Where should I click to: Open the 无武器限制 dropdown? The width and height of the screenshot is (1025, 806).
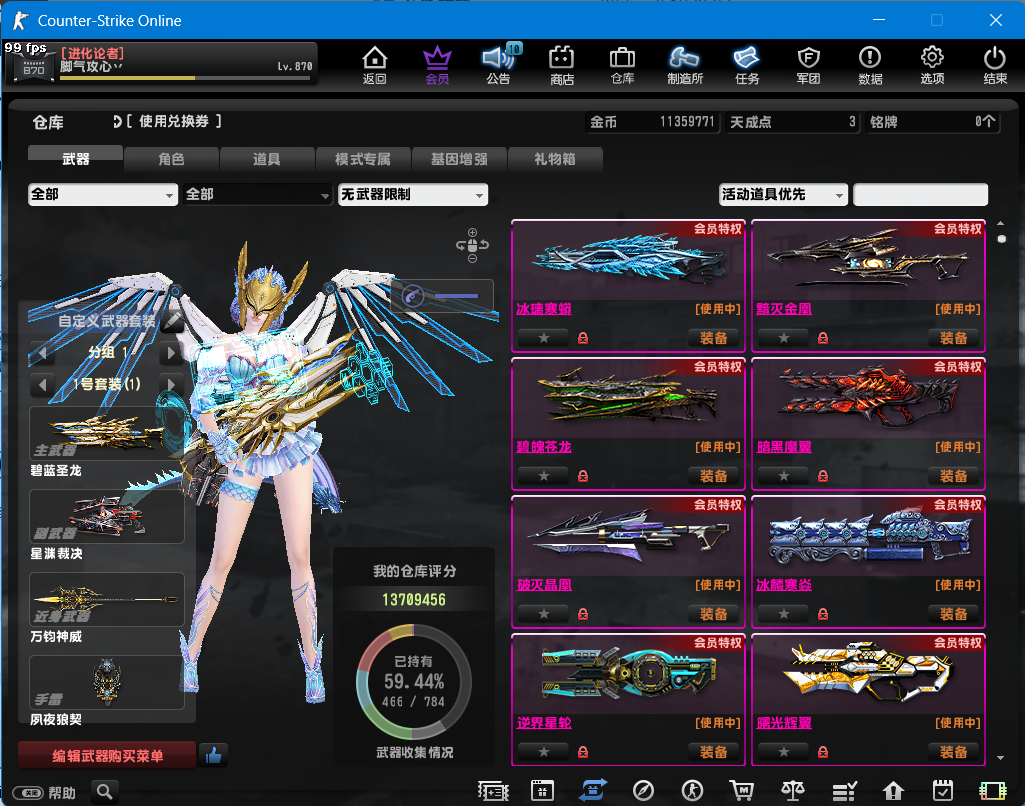click(412, 194)
